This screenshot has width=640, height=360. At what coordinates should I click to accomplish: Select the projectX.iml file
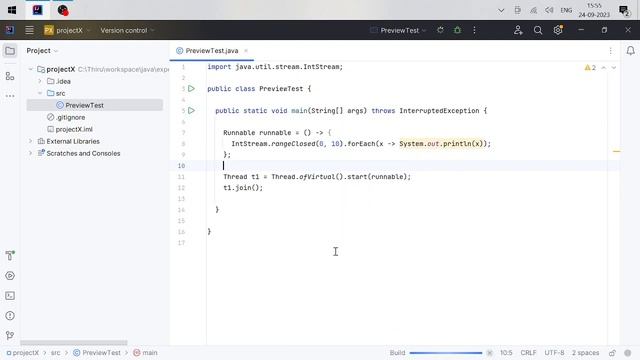pos(70,129)
